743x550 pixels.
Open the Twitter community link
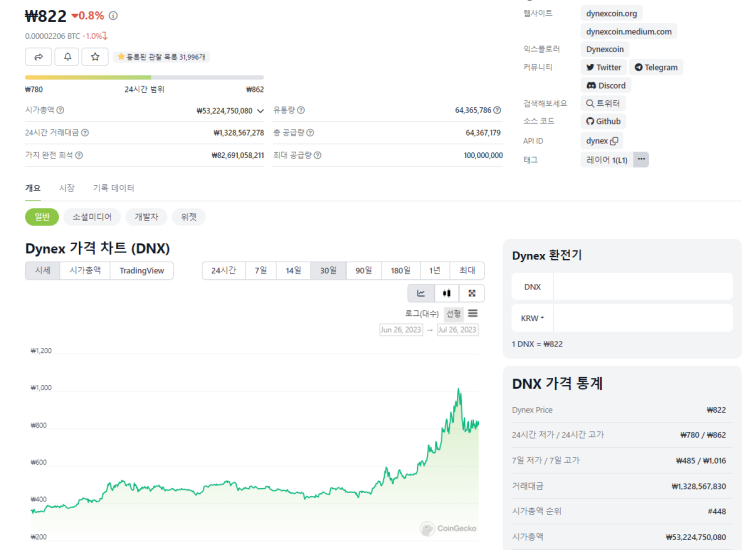click(604, 67)
